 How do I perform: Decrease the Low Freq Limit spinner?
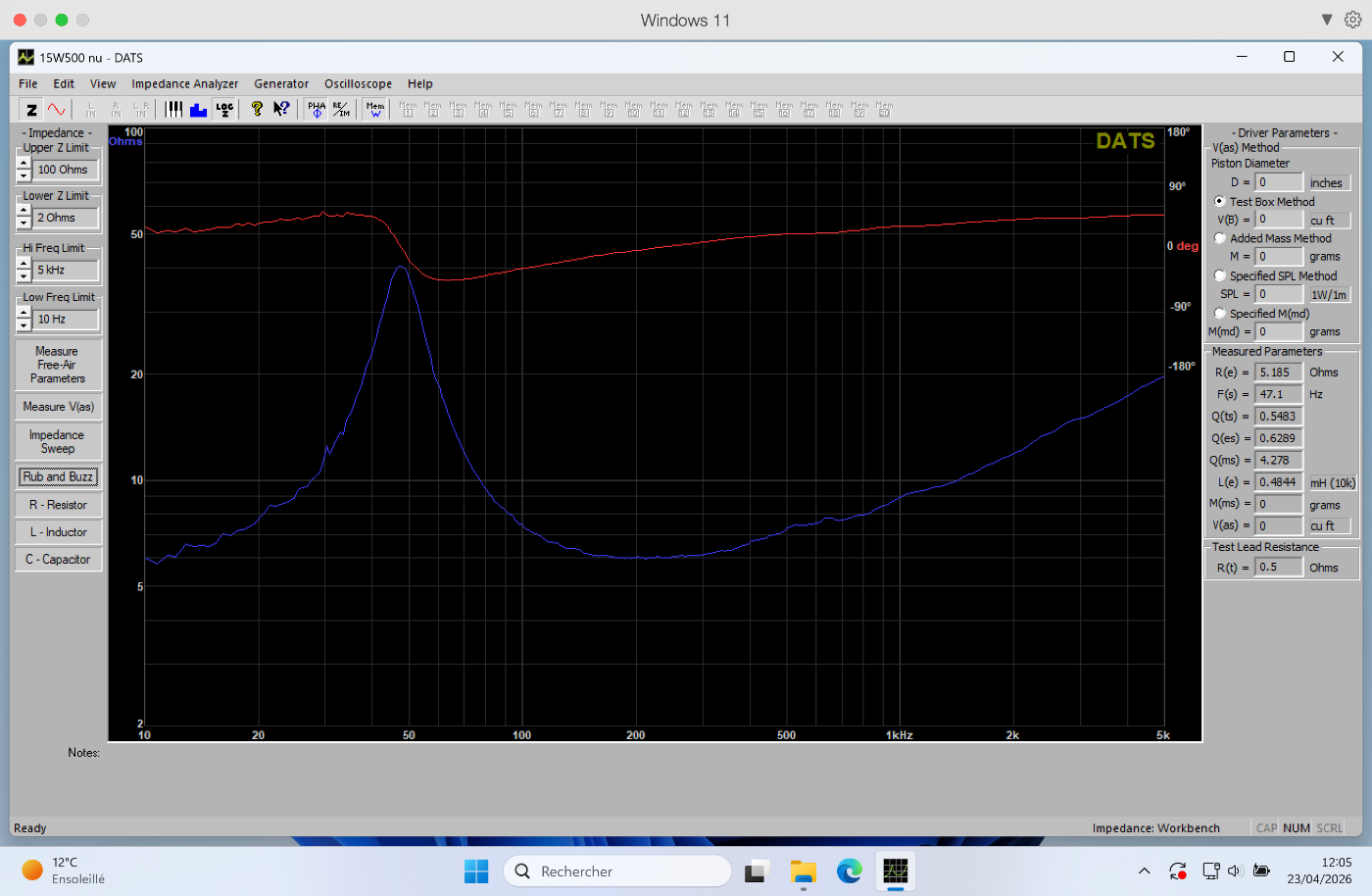click(24, 325)
